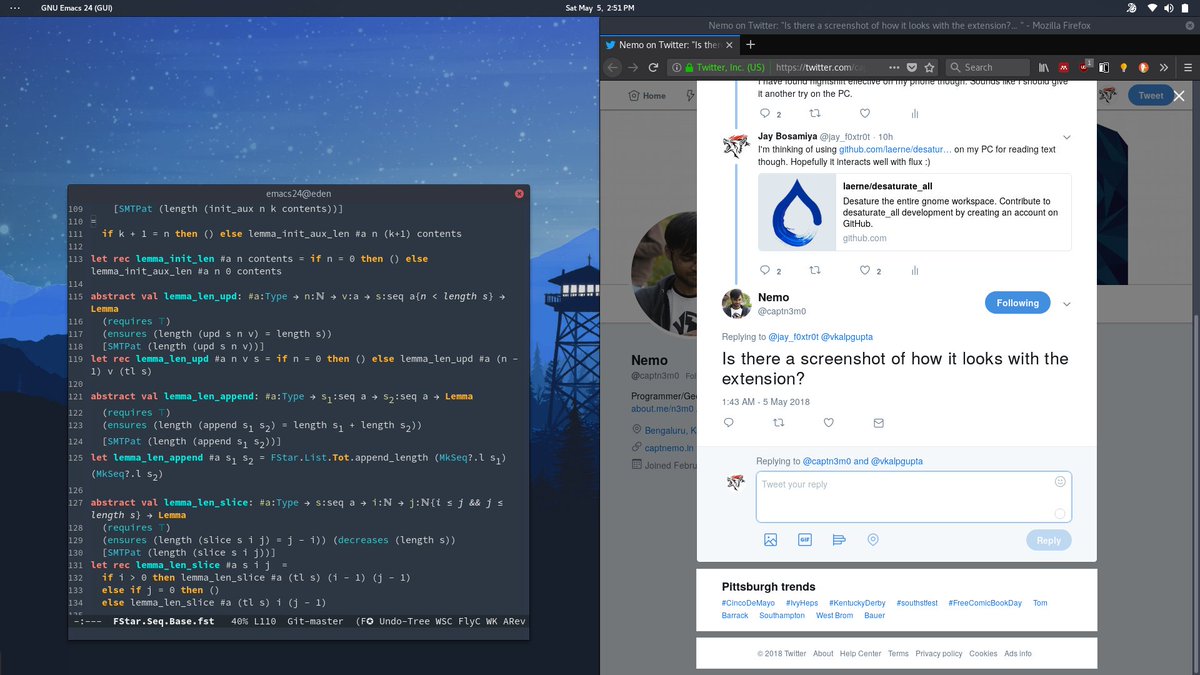Retweet Jay Bosamiya's desaturate tweet
This screenshot has height=675, width=1200.
coord(814,270)
